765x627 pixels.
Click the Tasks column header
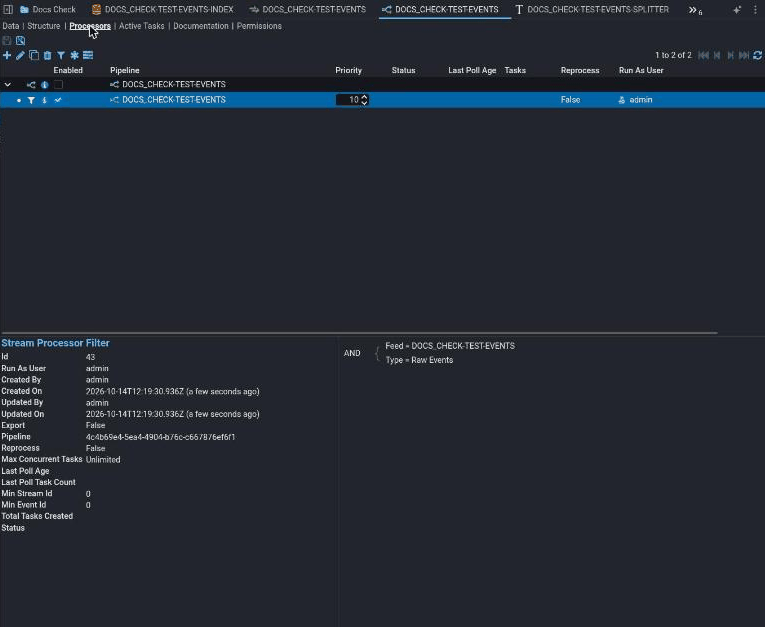515,70
